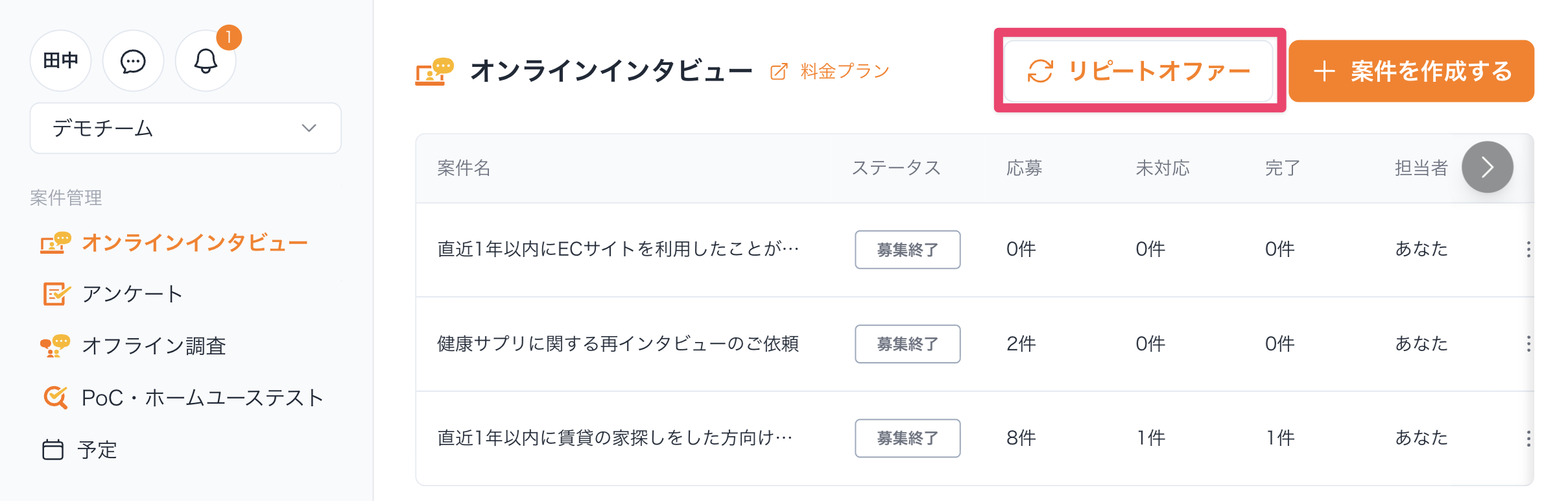This screenshot has height=501, width=1568.
Task: Open the 健康サプリに関する再インタビュー project row
Action: [617, 344]
